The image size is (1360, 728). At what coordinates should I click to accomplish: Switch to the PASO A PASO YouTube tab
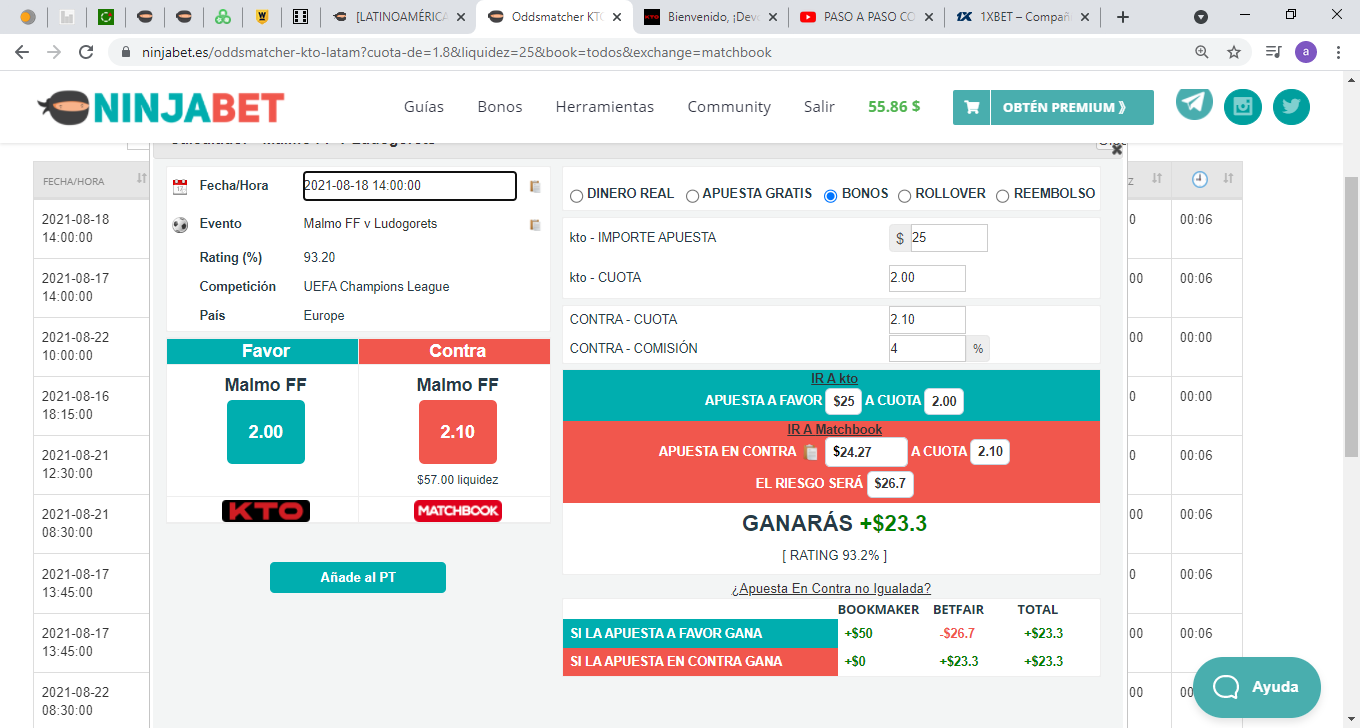click(865, 17)
